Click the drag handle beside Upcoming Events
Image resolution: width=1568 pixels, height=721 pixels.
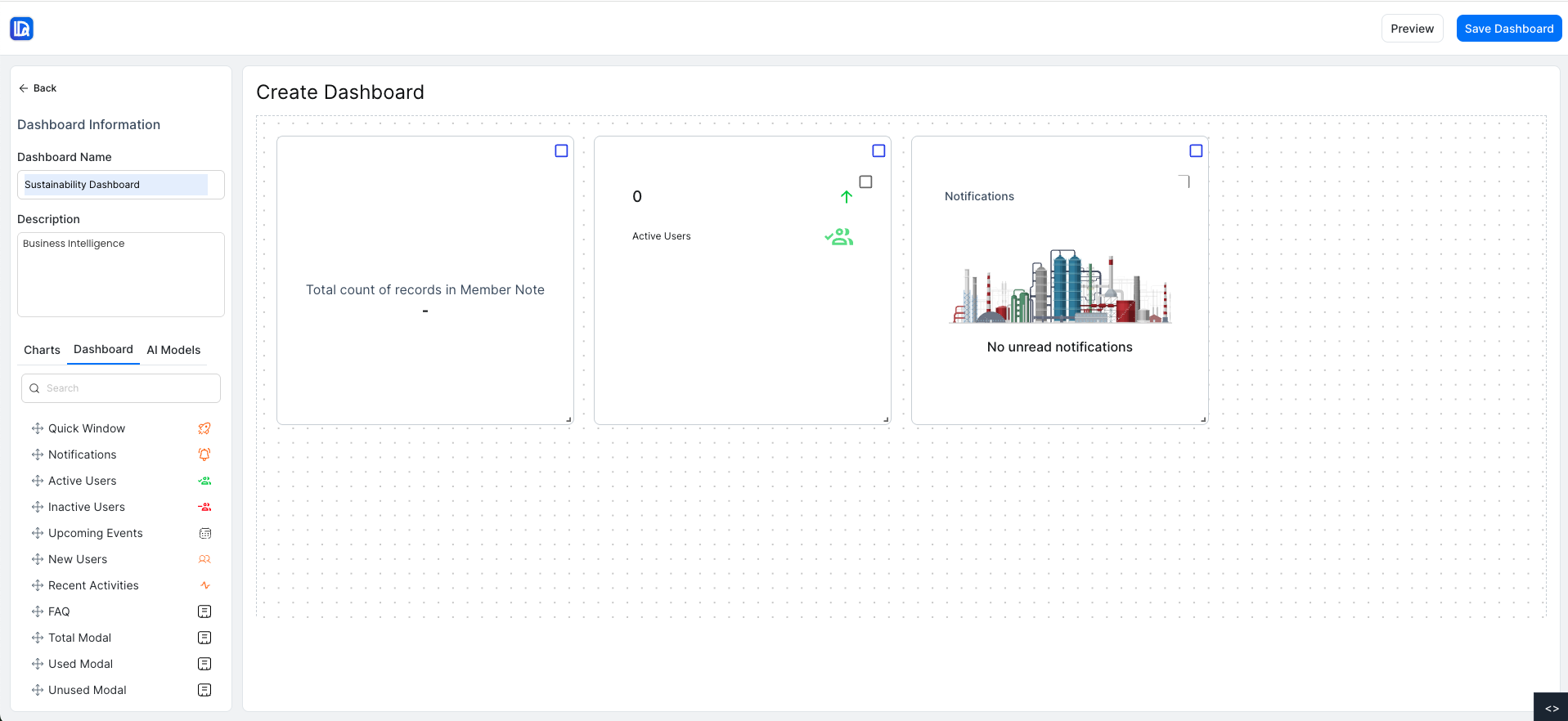(x=38, y=533)
